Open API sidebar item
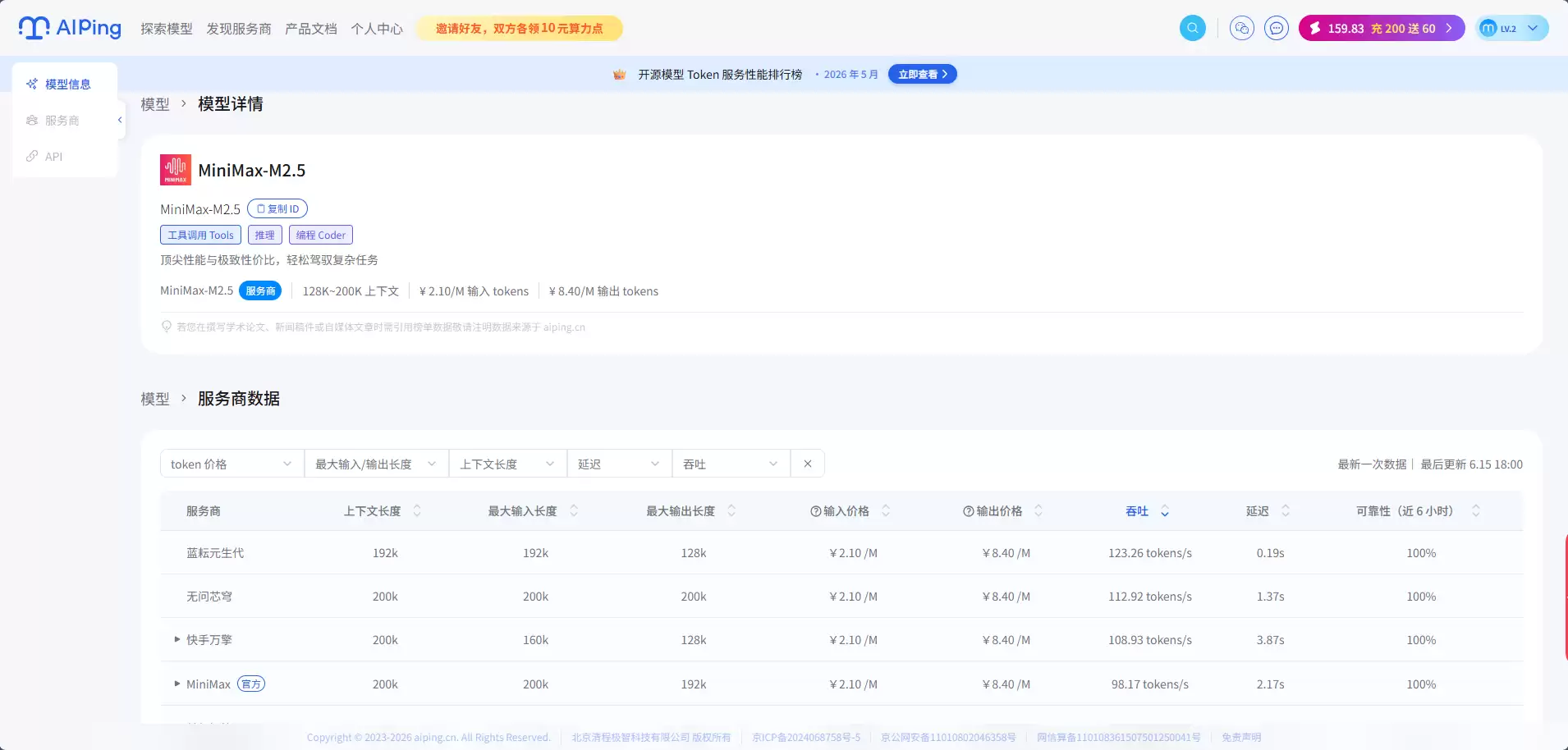 click(x=66, y=156)
